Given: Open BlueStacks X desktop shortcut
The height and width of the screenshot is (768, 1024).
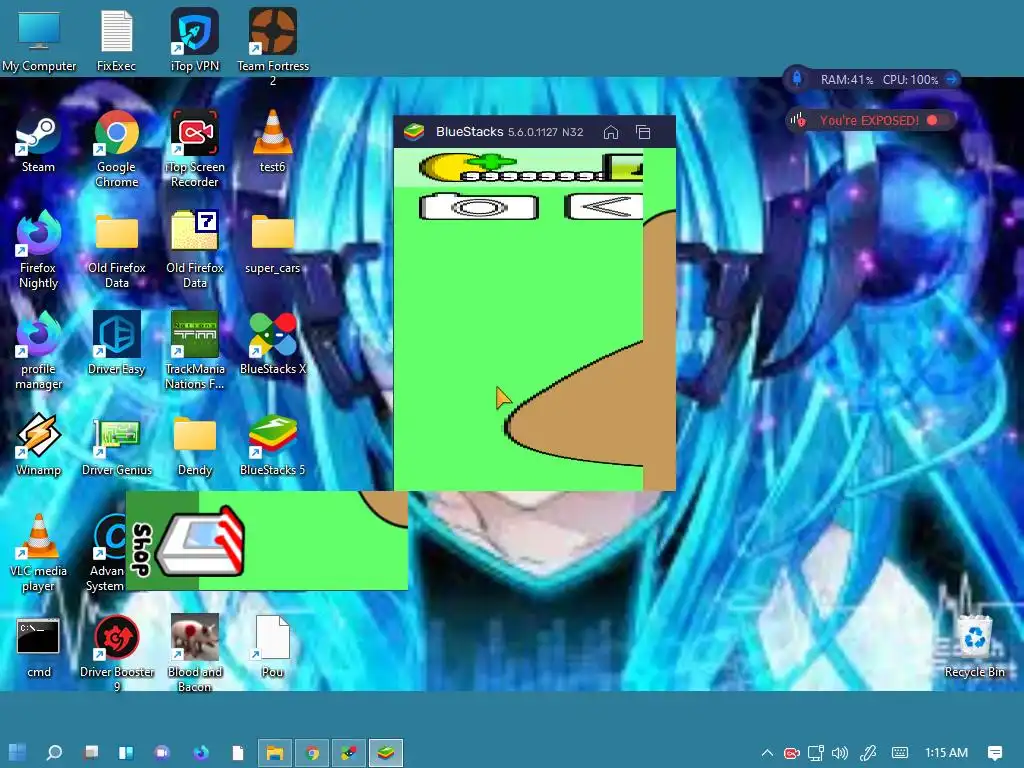Looking at the screenshot, I should point(272,344).
